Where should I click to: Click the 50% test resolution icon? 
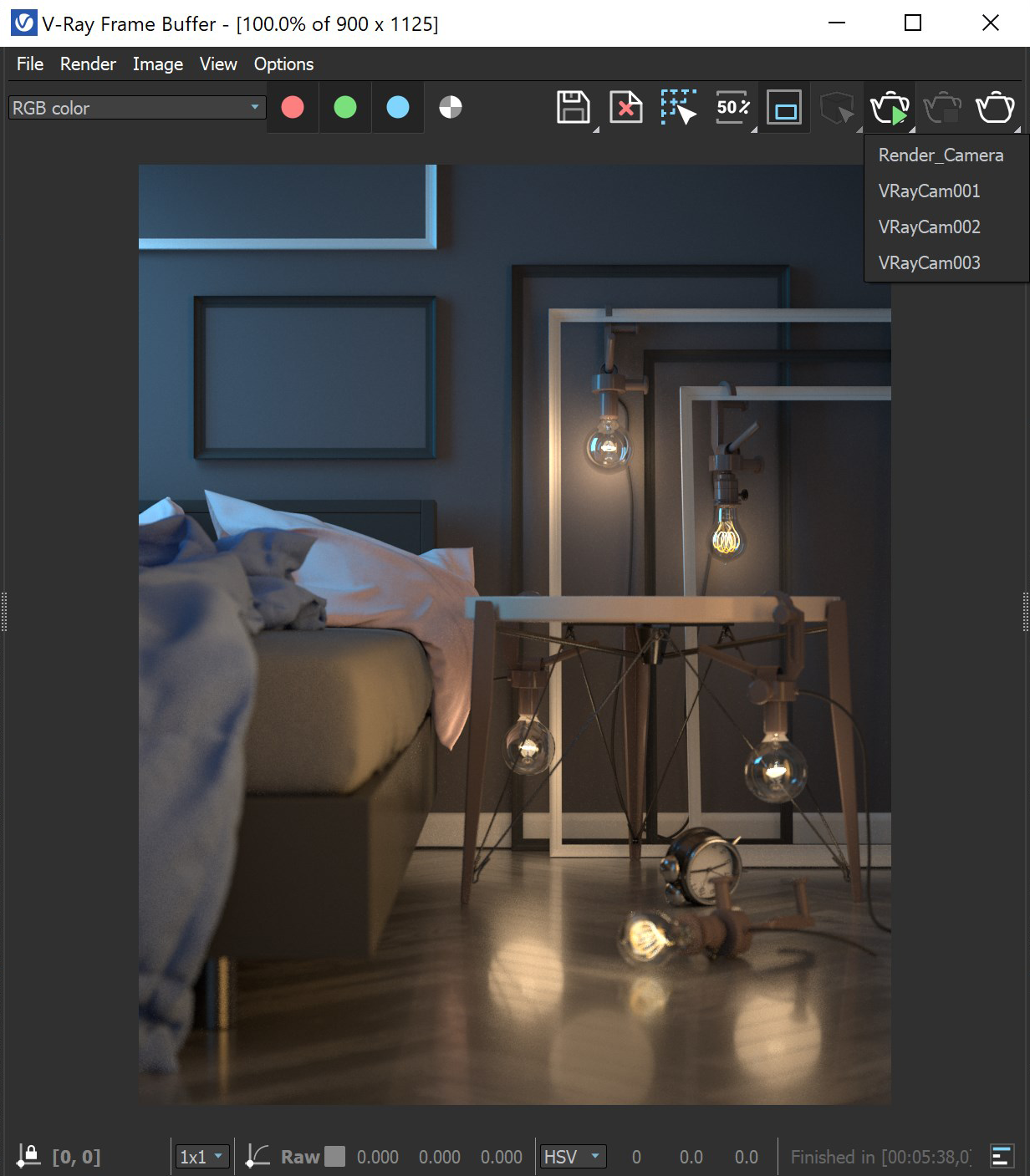pos(732,108)
